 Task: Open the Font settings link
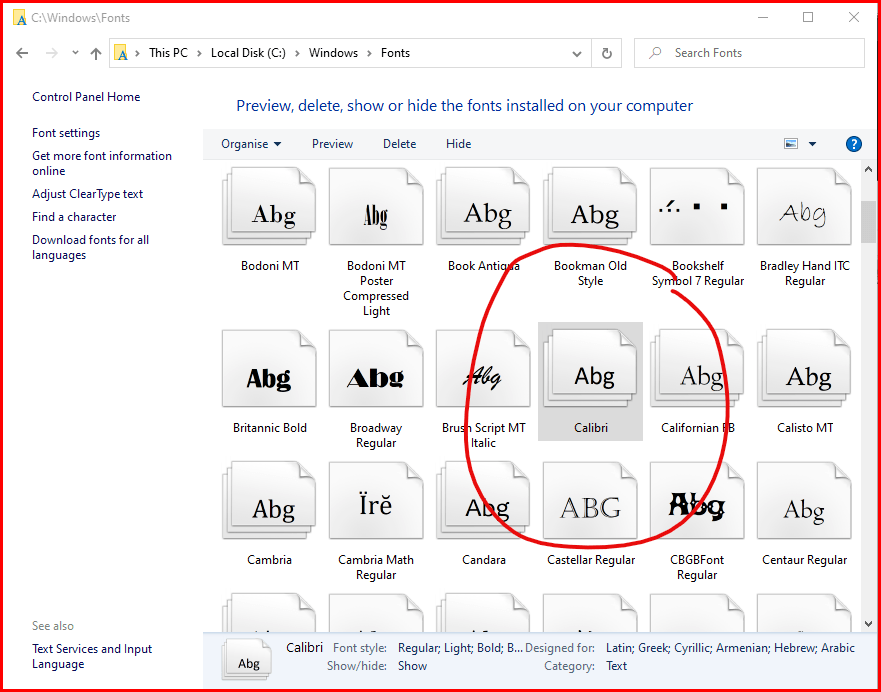click(66, 133)
